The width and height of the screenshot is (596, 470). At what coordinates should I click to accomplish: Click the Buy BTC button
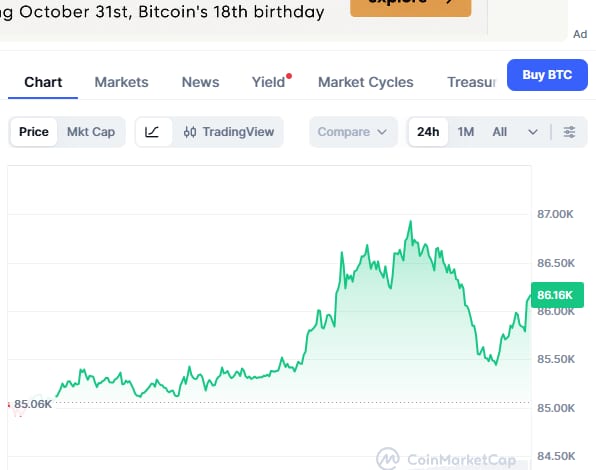click(x=547, y=75)
